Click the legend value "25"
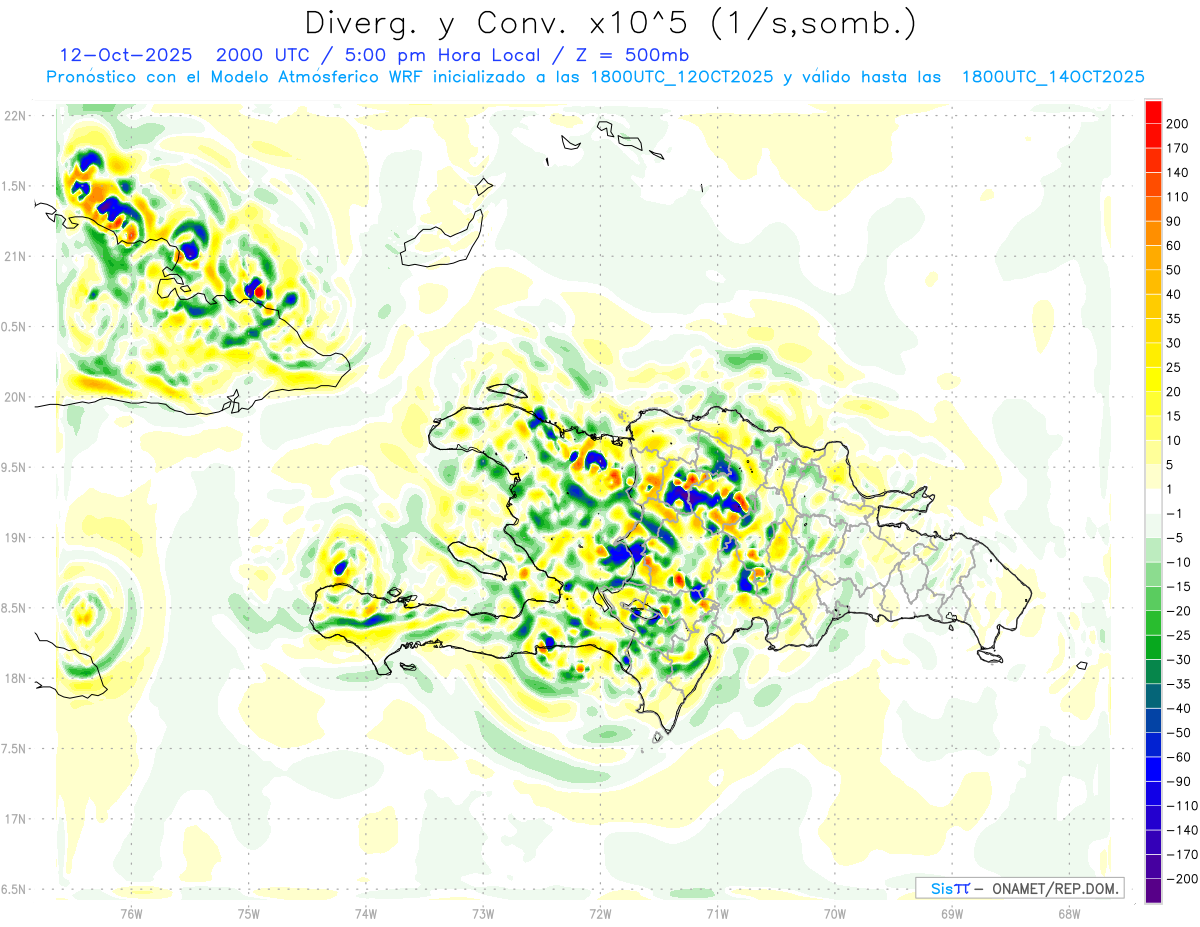The height and width of the screenshot is (927, 1200). coord(1175,367)
